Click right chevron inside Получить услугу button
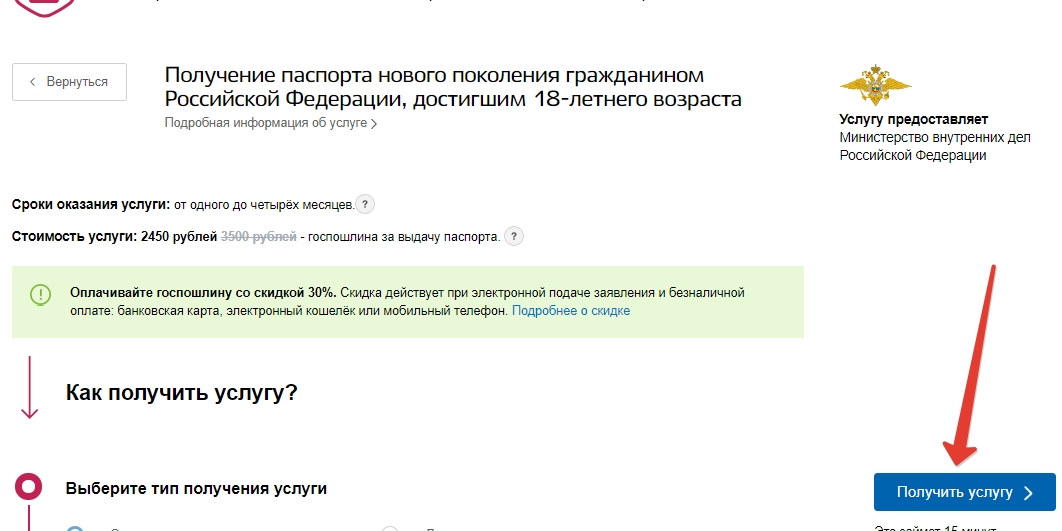Image resolution: width=1062 pixels, height=531 pixels. coord(1028,492)
